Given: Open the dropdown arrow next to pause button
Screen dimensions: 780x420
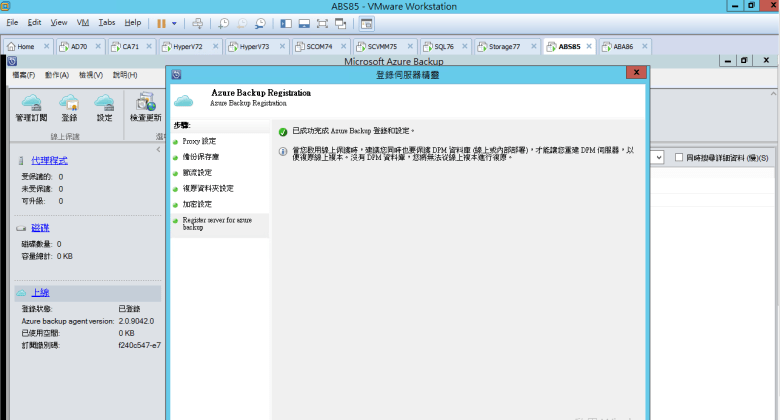Looking at the screenshot, I should [174, 22].
